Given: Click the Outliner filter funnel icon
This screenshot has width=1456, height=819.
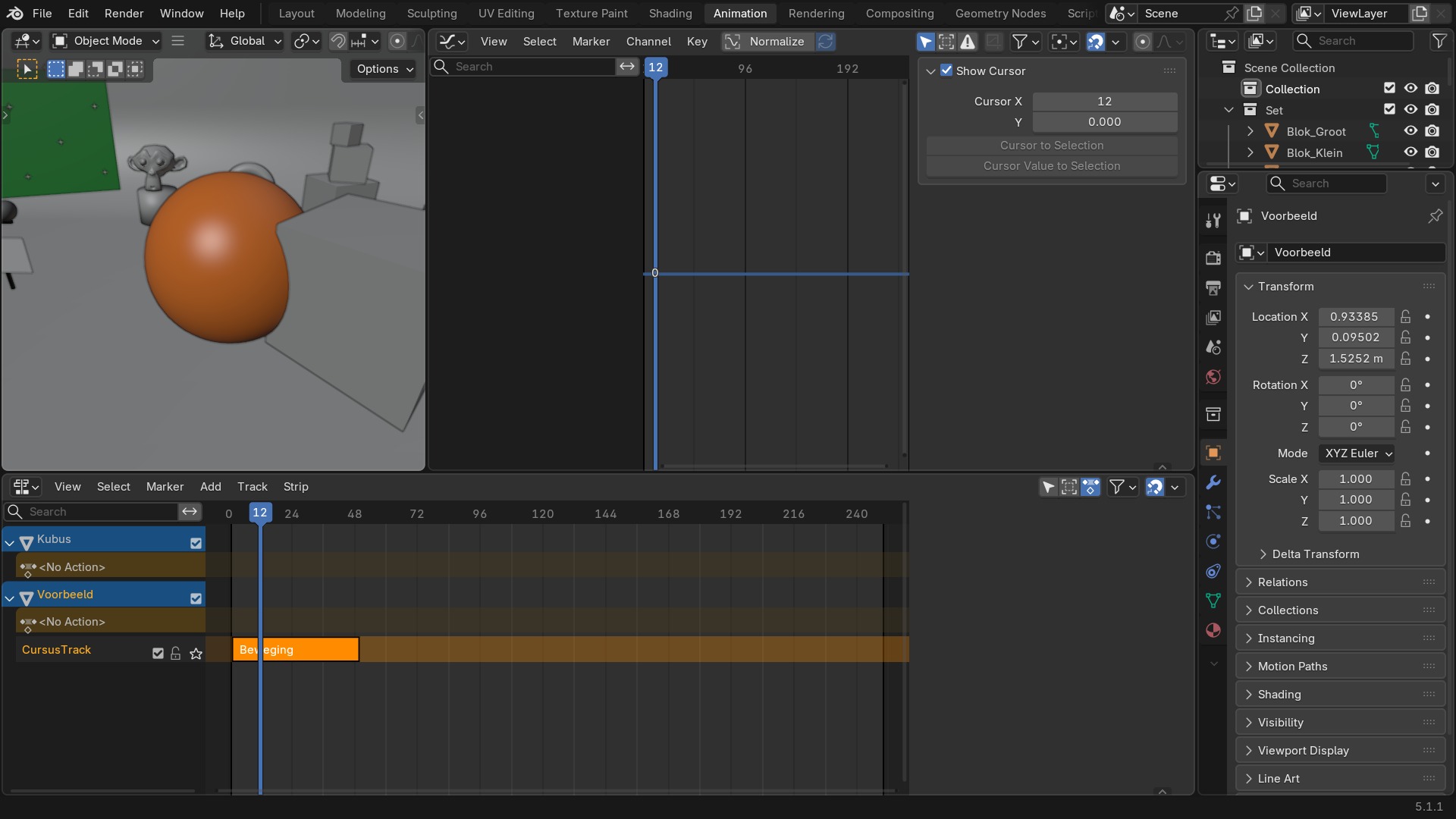Looking at the screenshot, I should [1439, 41].
